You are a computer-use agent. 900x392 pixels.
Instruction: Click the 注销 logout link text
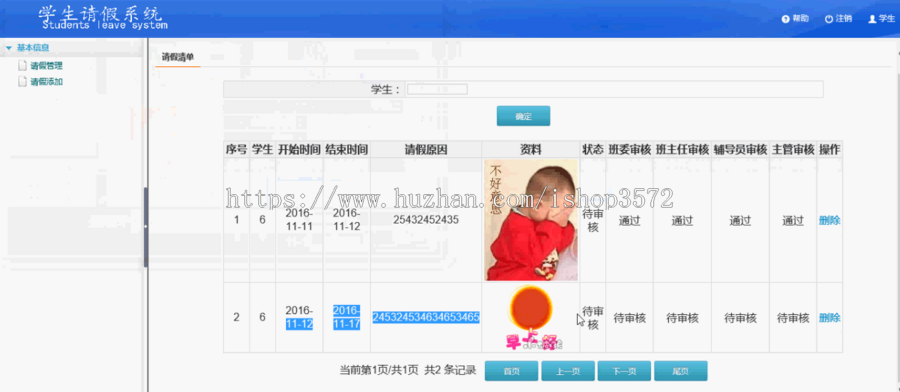(843, 19)
